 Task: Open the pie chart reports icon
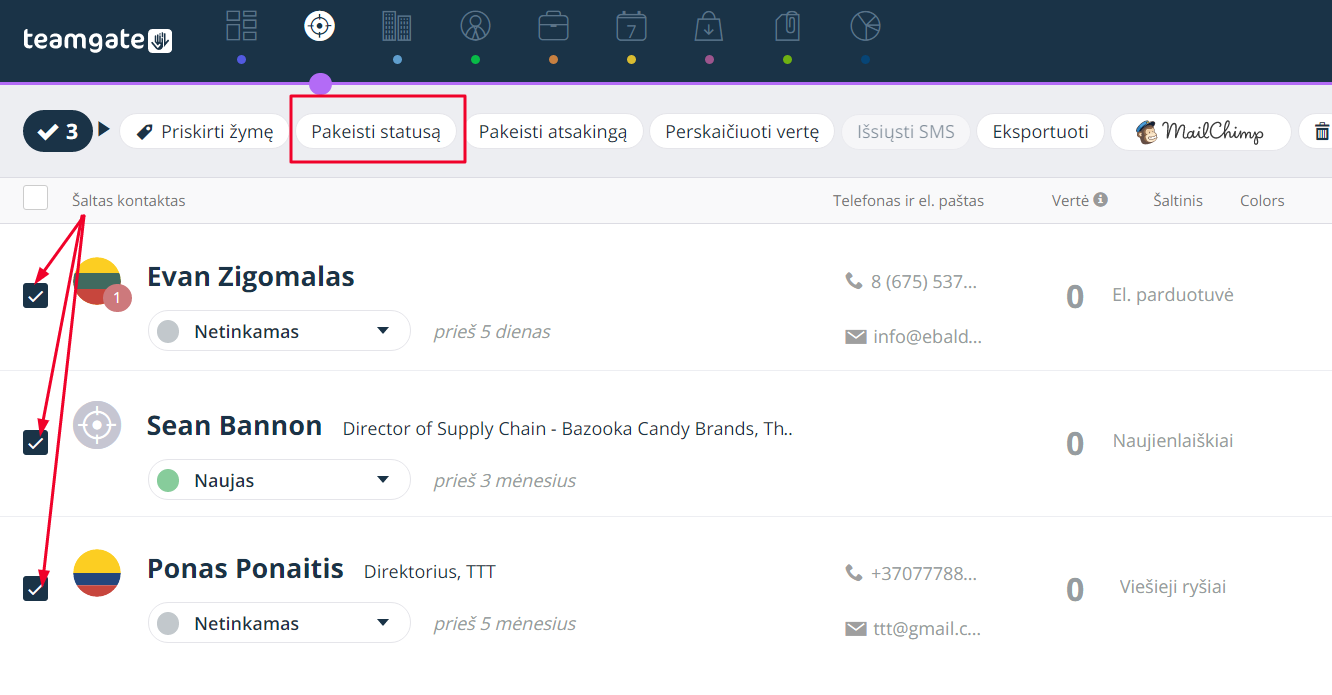point(865,26)
